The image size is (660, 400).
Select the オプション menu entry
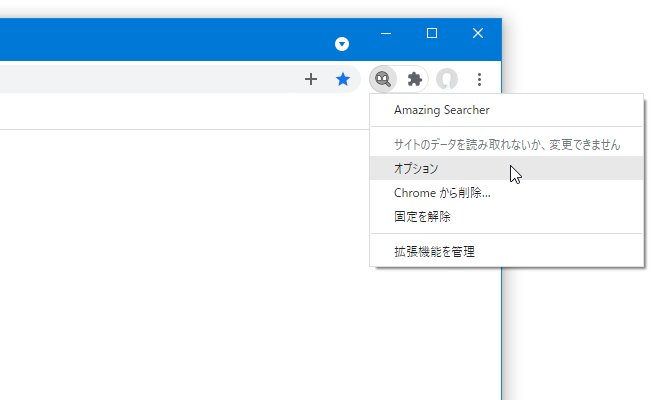pos(506,168)
